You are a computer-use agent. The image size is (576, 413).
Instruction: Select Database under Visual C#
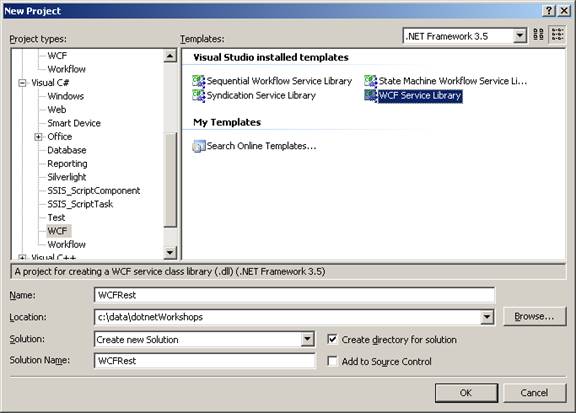pyautogui.click(x=66, y=150)
